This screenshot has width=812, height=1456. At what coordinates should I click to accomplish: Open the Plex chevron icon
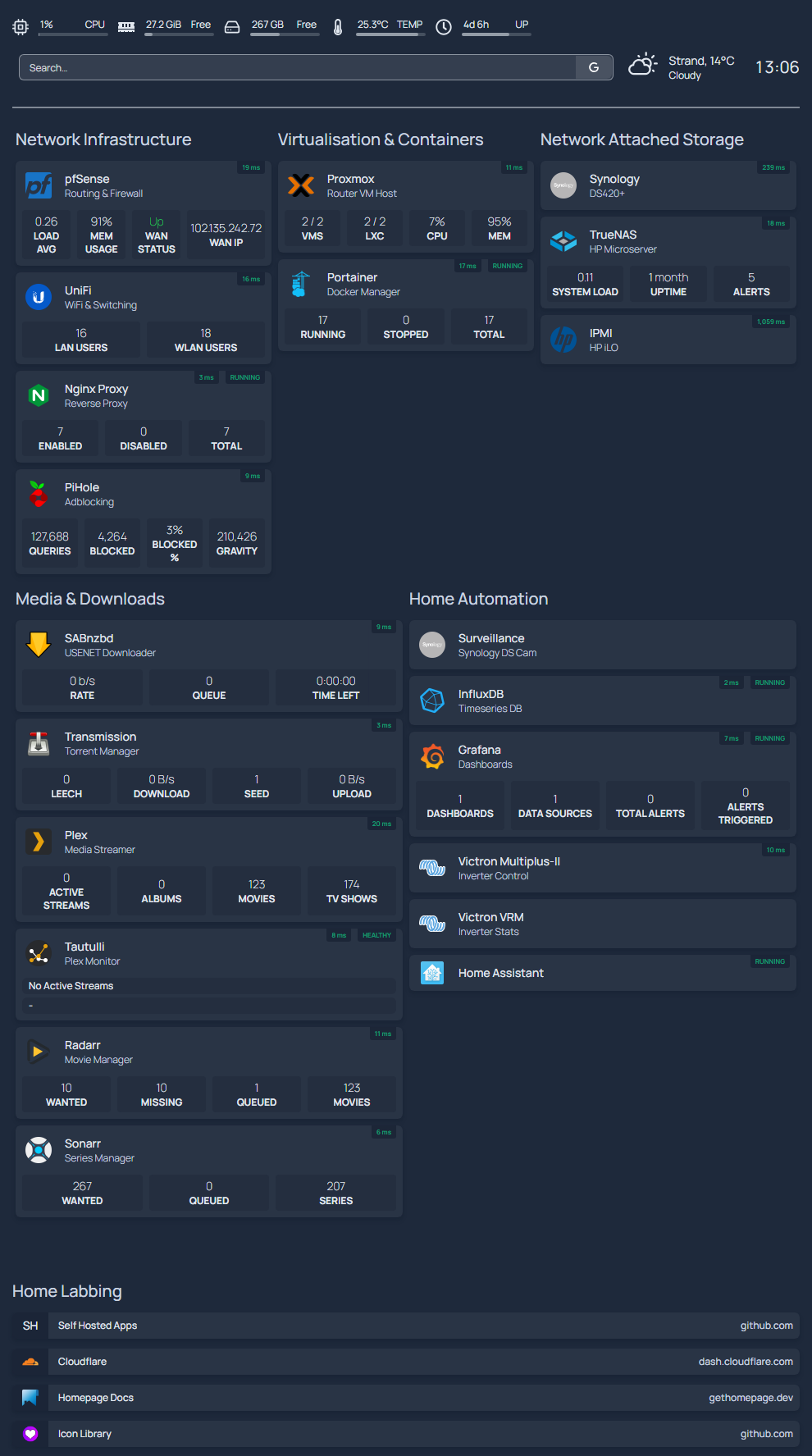[x=39, y=842]
